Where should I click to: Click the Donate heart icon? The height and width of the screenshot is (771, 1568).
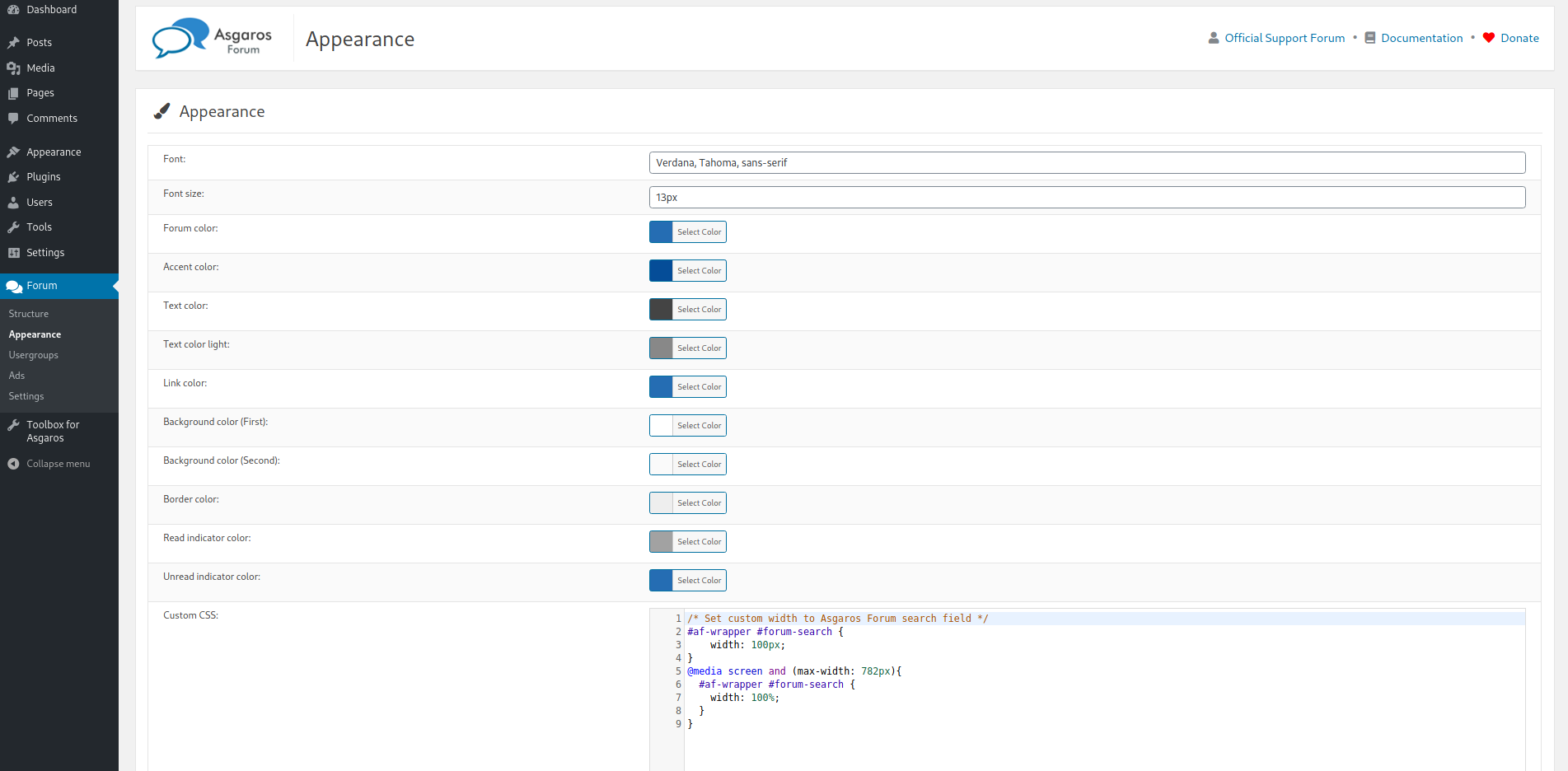tap(1487, 37)
